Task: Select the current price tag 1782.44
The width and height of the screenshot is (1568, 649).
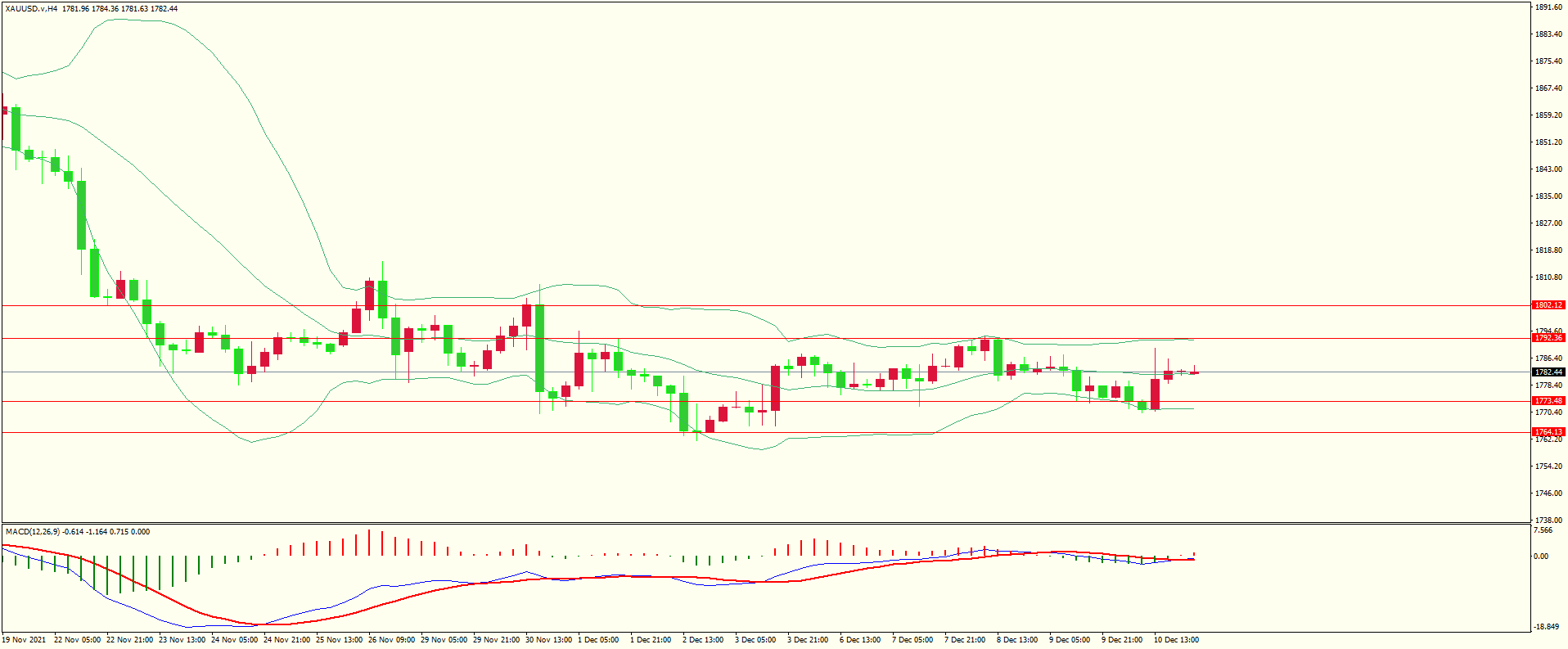Action: click(x=1548, y=372)
